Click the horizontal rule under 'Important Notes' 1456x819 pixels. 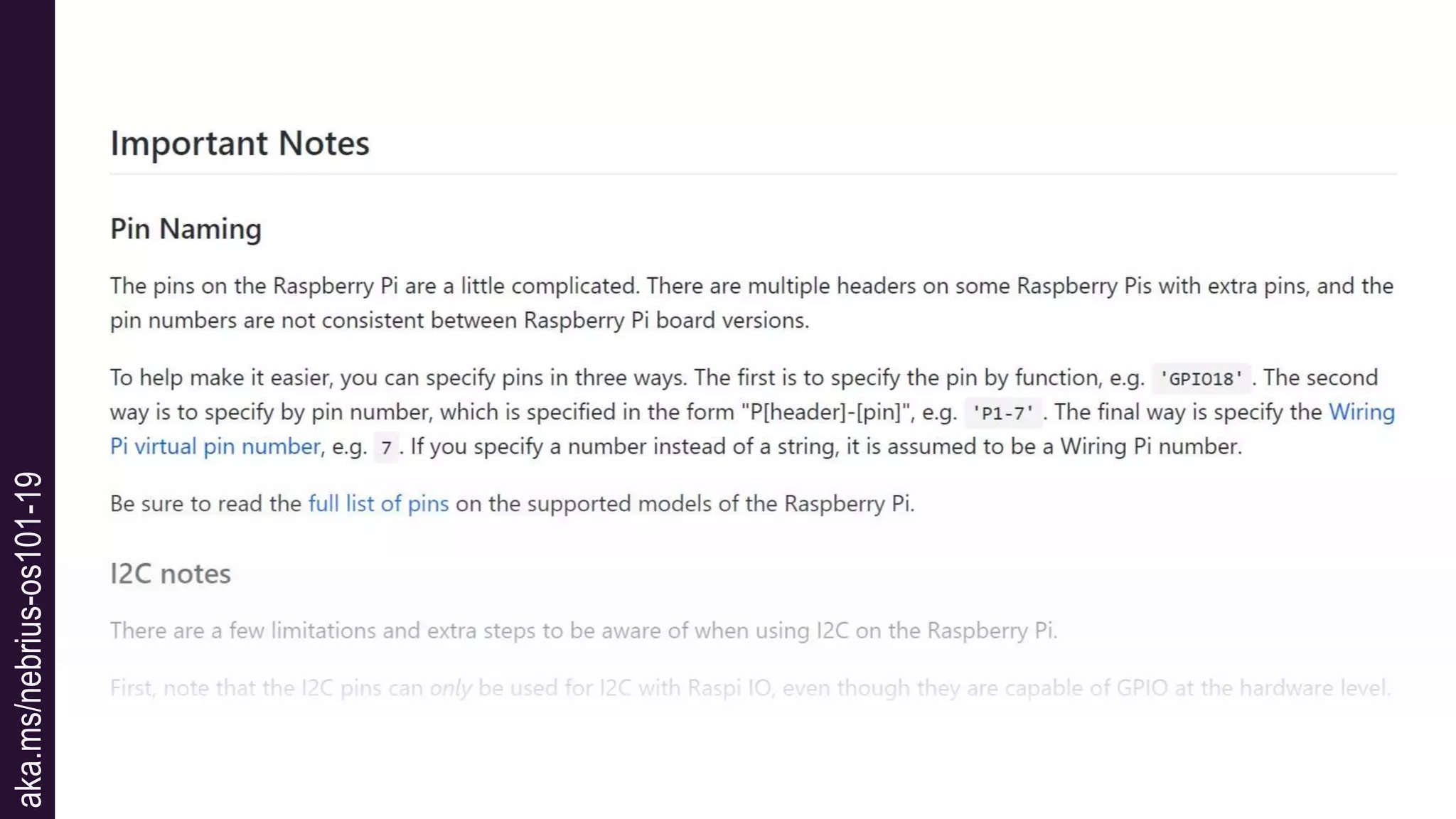753,173
